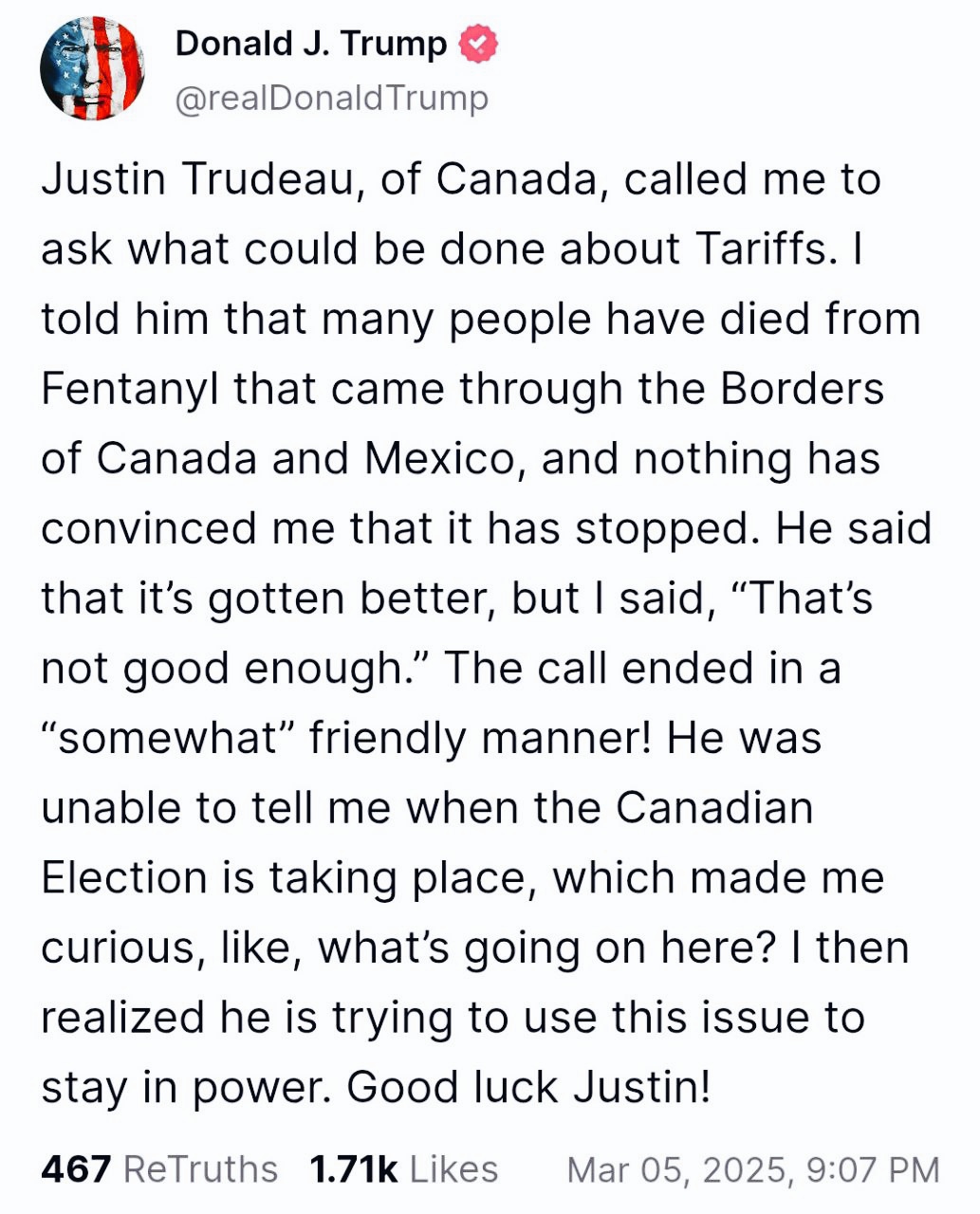Open the profile avatar picture

92,68
